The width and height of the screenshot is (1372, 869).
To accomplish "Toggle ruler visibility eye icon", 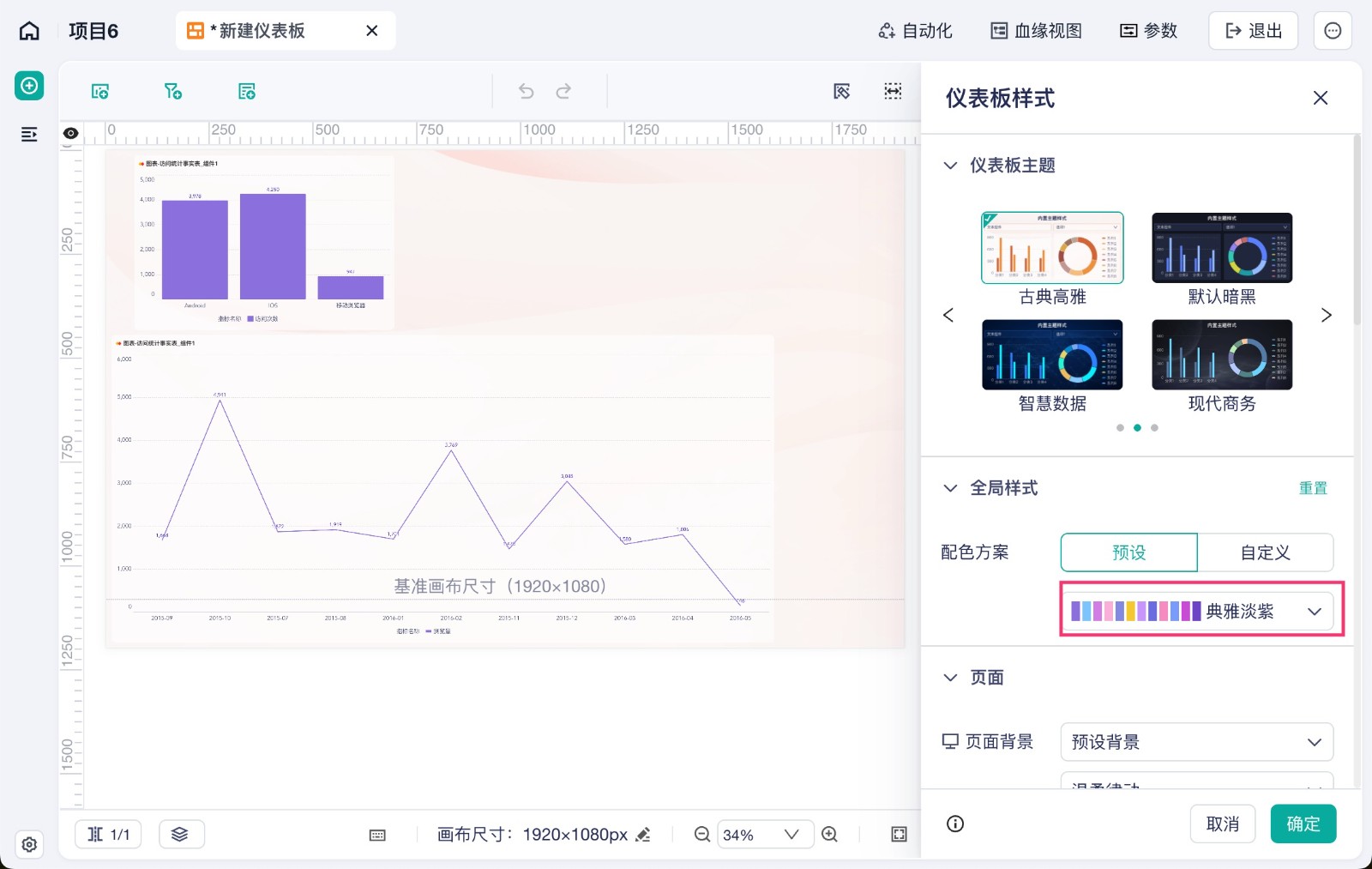I will [x=71, y=133].
